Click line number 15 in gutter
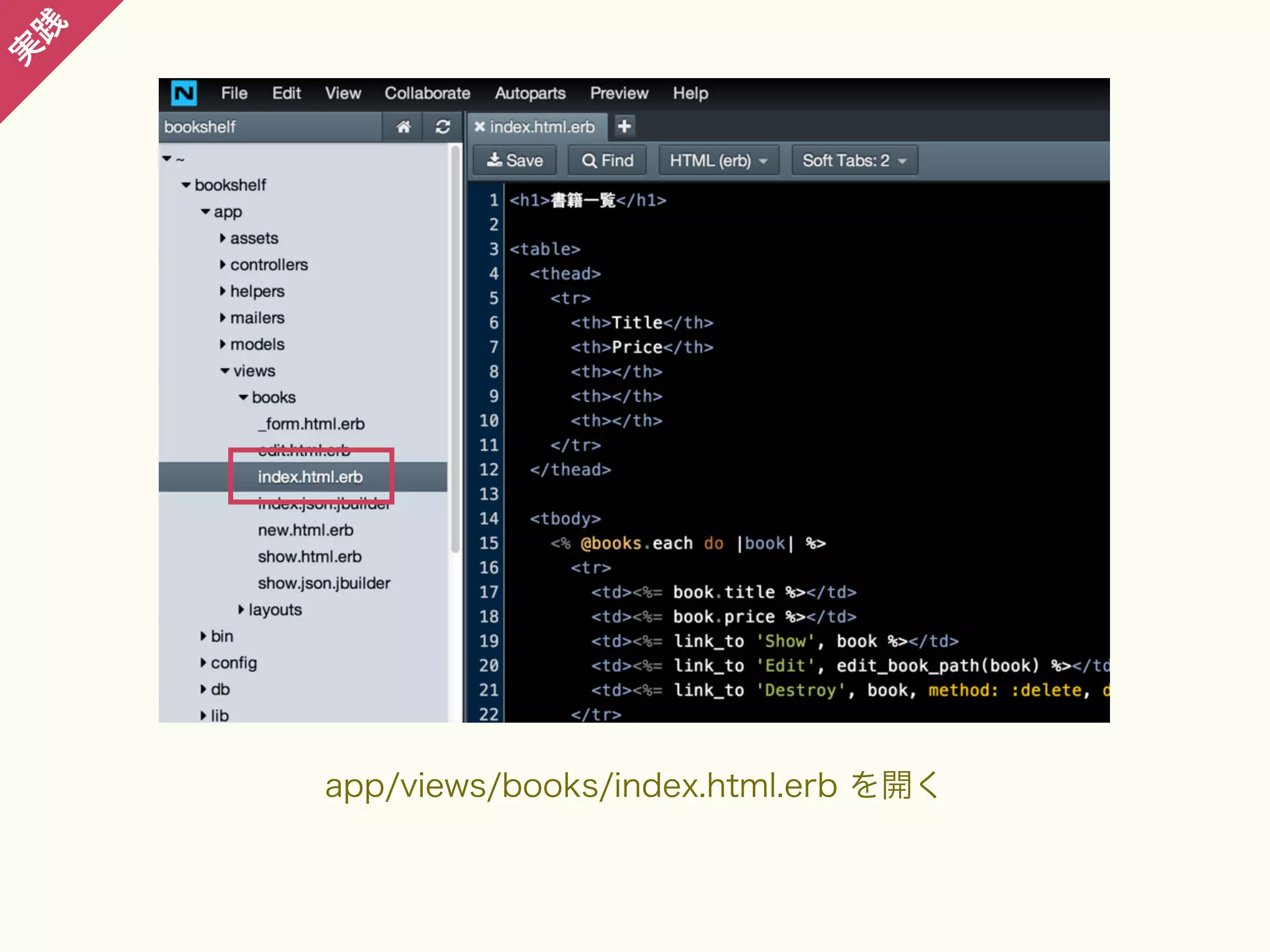Image resolution: width=1270 pixels, height=952 pixels. tap(489, 544)
